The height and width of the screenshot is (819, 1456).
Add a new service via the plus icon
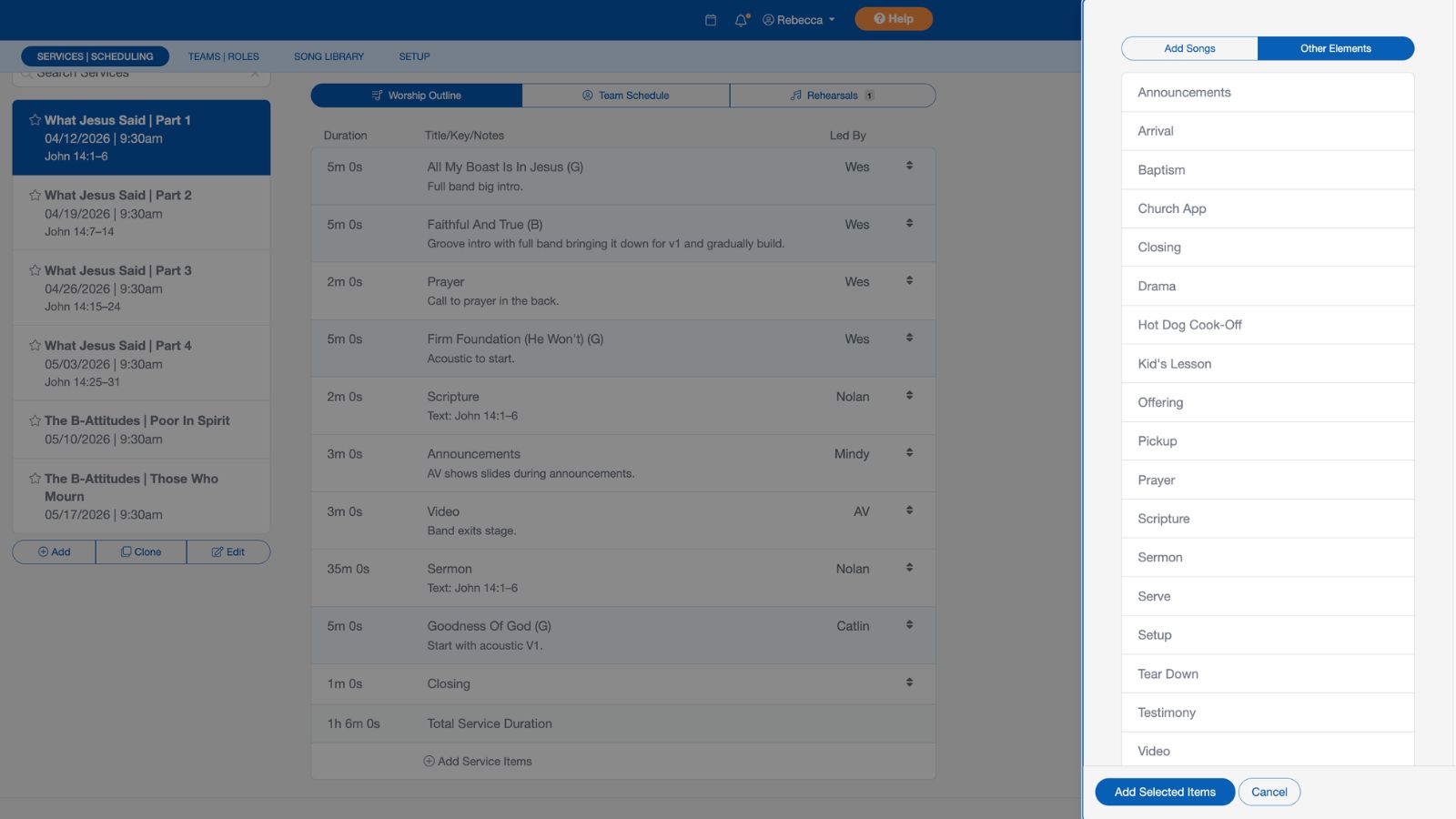(43, 551)
